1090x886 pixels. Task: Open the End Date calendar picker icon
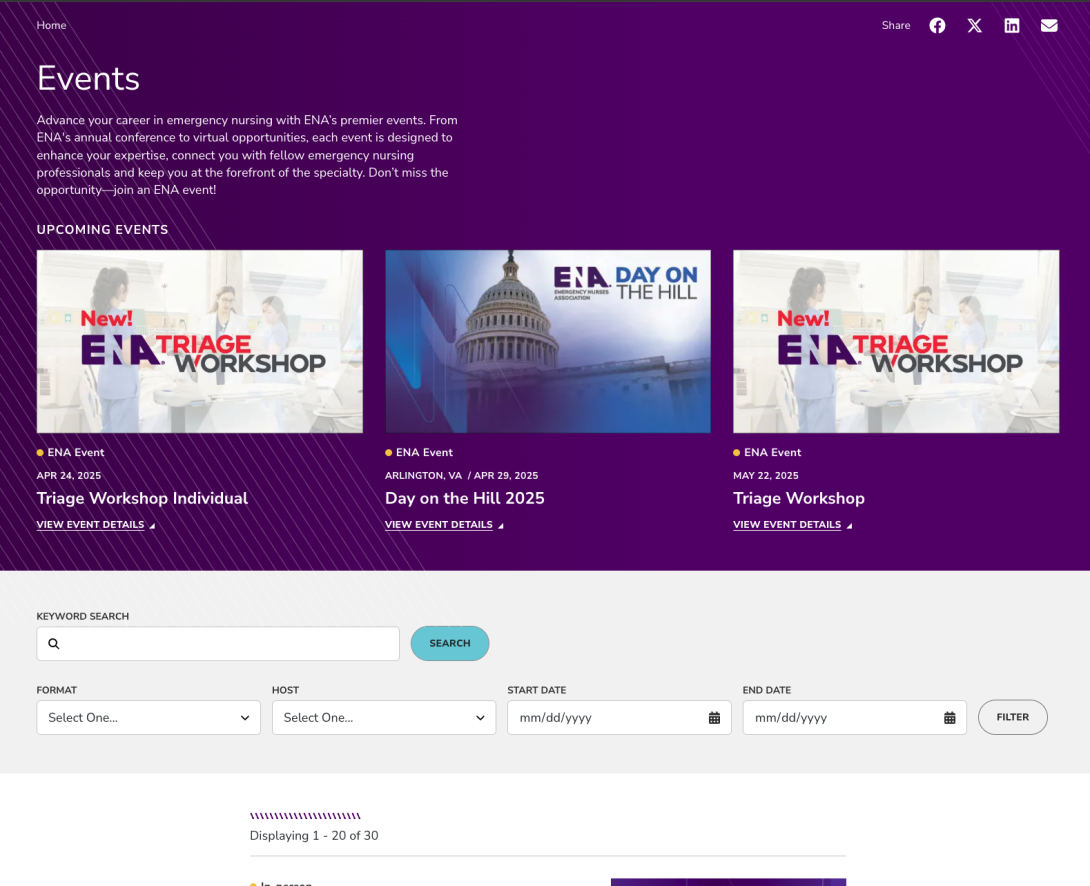[x=950, y=718]
